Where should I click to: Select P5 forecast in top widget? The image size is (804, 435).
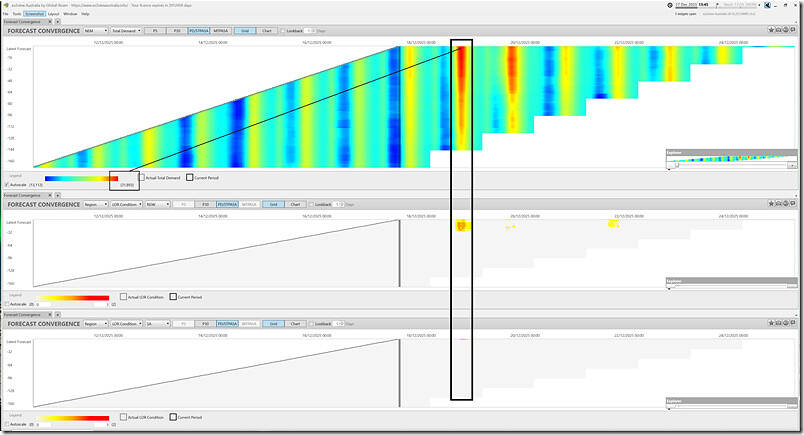[x=155, y=31]
